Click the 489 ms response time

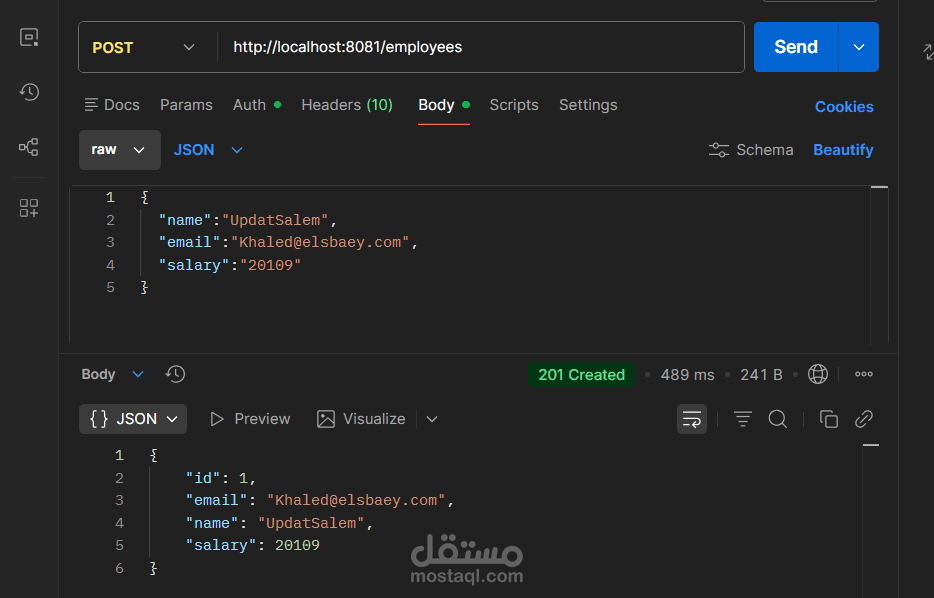687,375
